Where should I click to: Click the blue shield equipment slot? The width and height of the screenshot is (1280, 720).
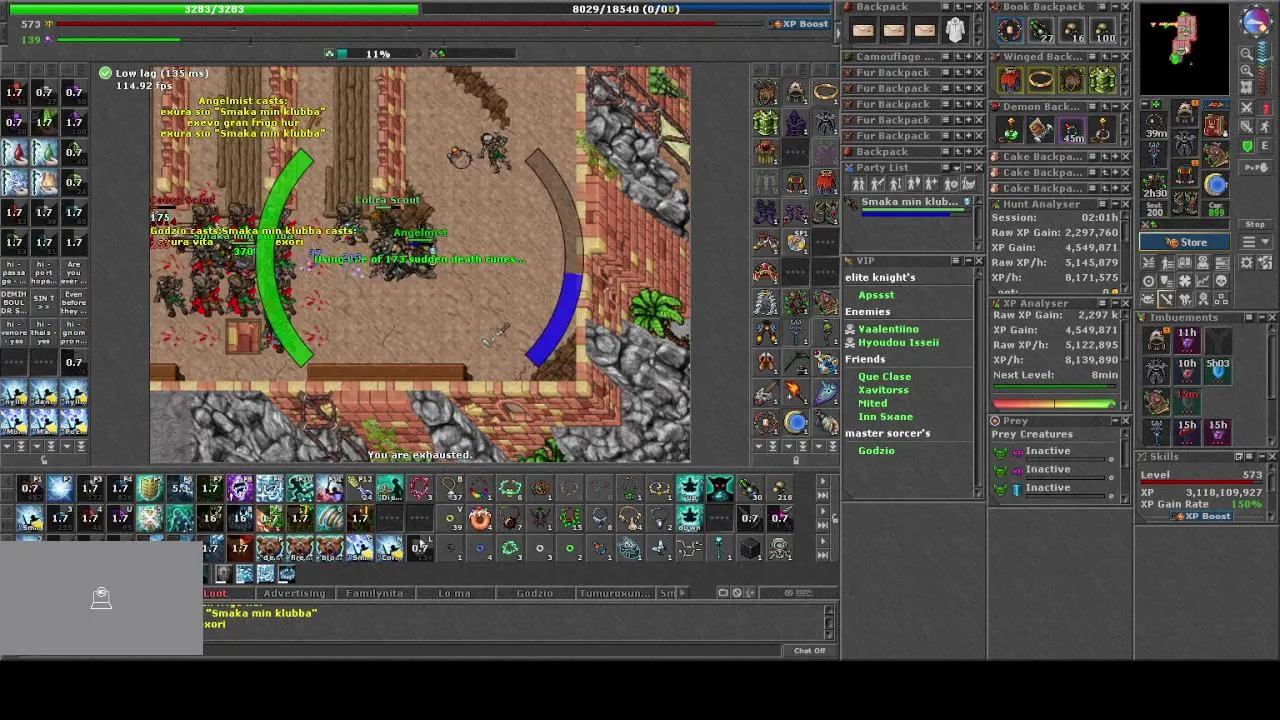coord(1216,183)
